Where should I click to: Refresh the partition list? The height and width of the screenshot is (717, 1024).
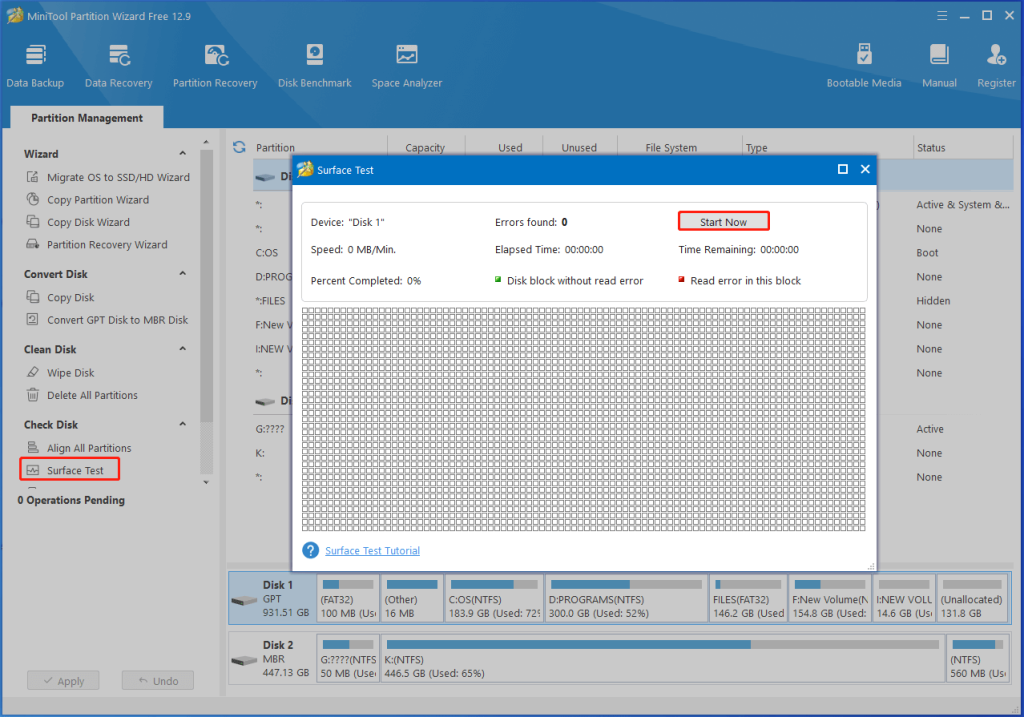click(239, 147)
